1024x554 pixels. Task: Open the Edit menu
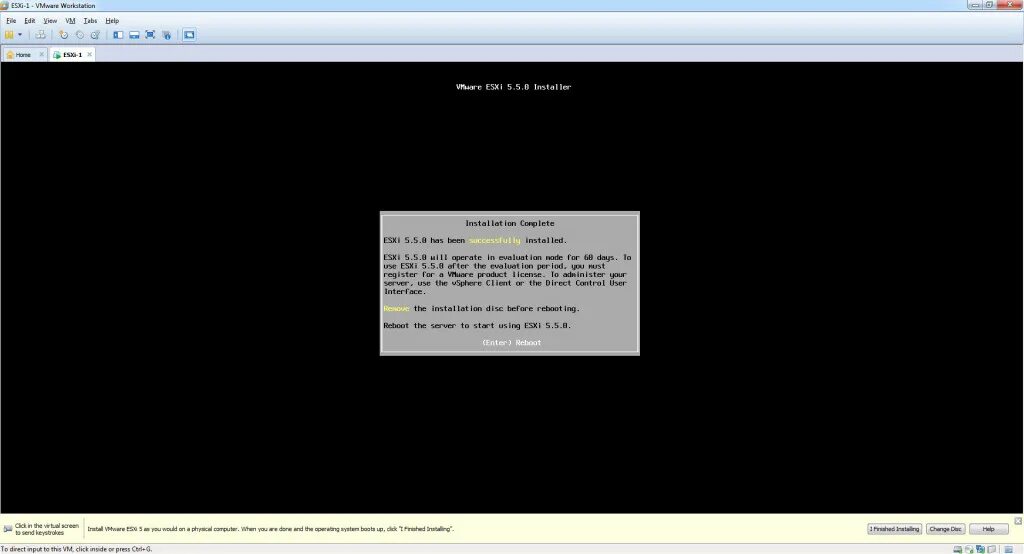(x=30, y=20)
